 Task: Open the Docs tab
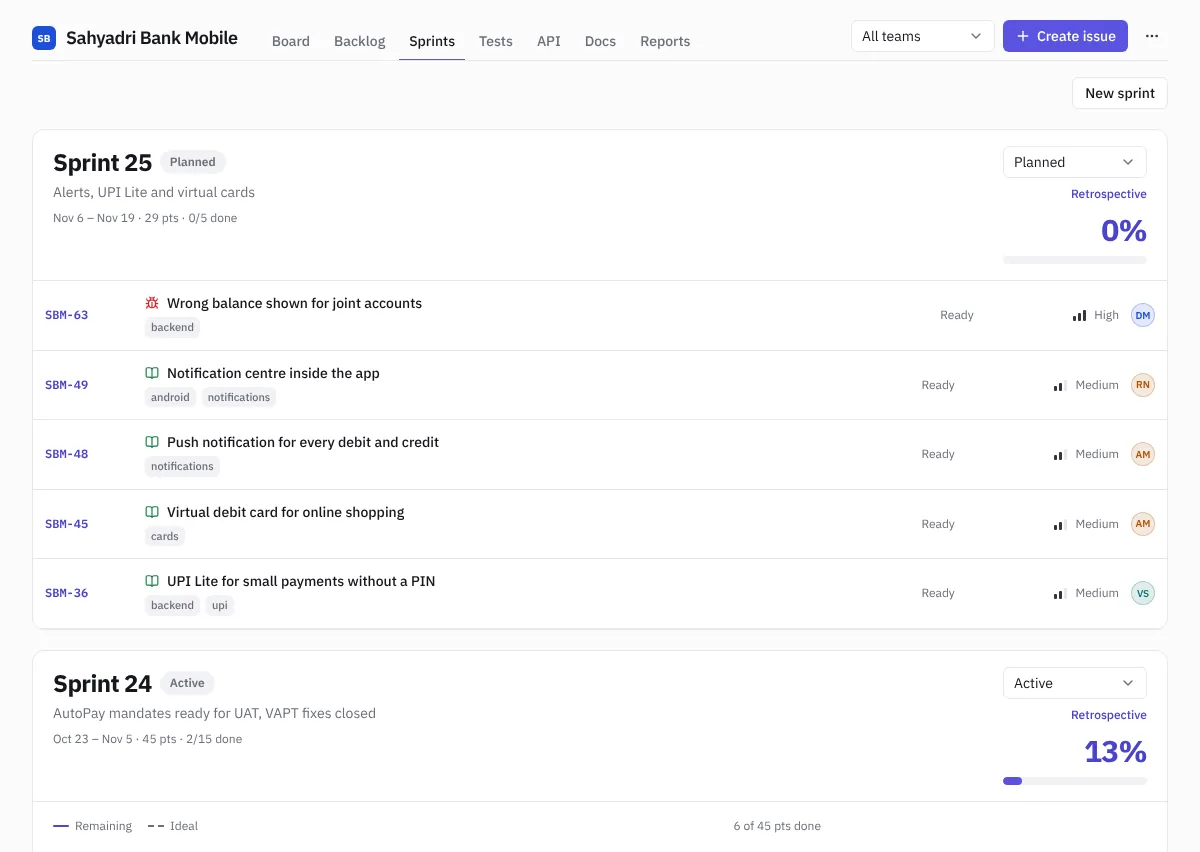pyautogui.click(x=600, y=41)
